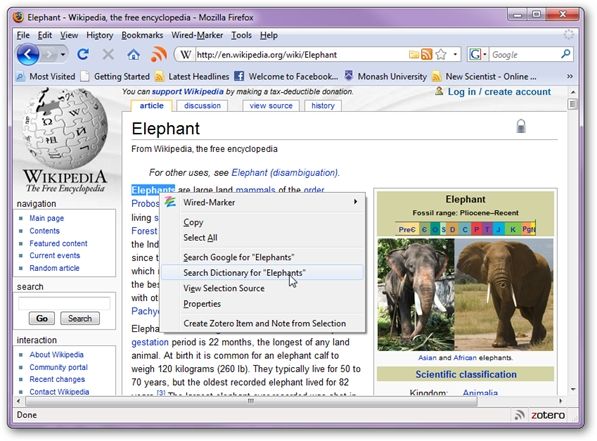Open Elephant (disambiguation) link
The height and width of the screenshot is (441, 597).
coord(285,173)
